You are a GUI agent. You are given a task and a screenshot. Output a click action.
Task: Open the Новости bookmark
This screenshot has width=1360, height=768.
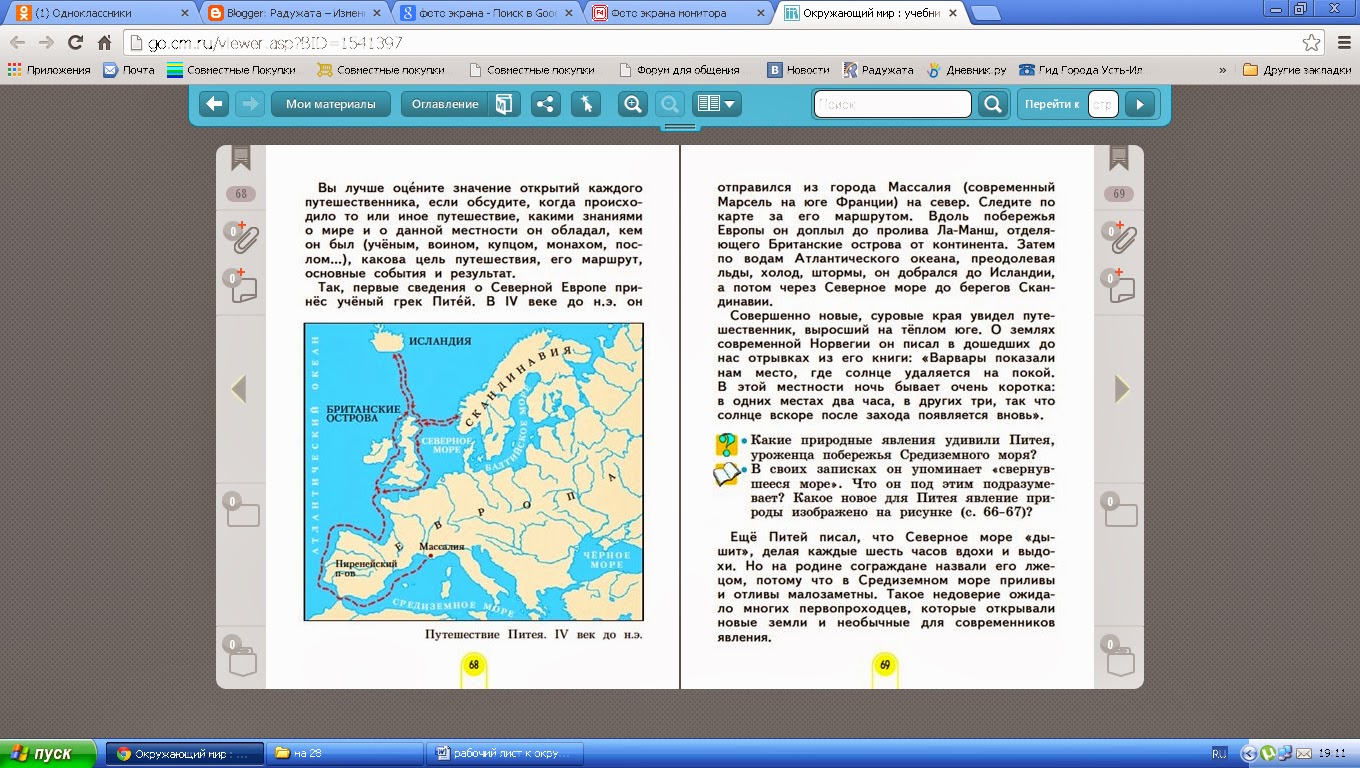tap(799, 70)
